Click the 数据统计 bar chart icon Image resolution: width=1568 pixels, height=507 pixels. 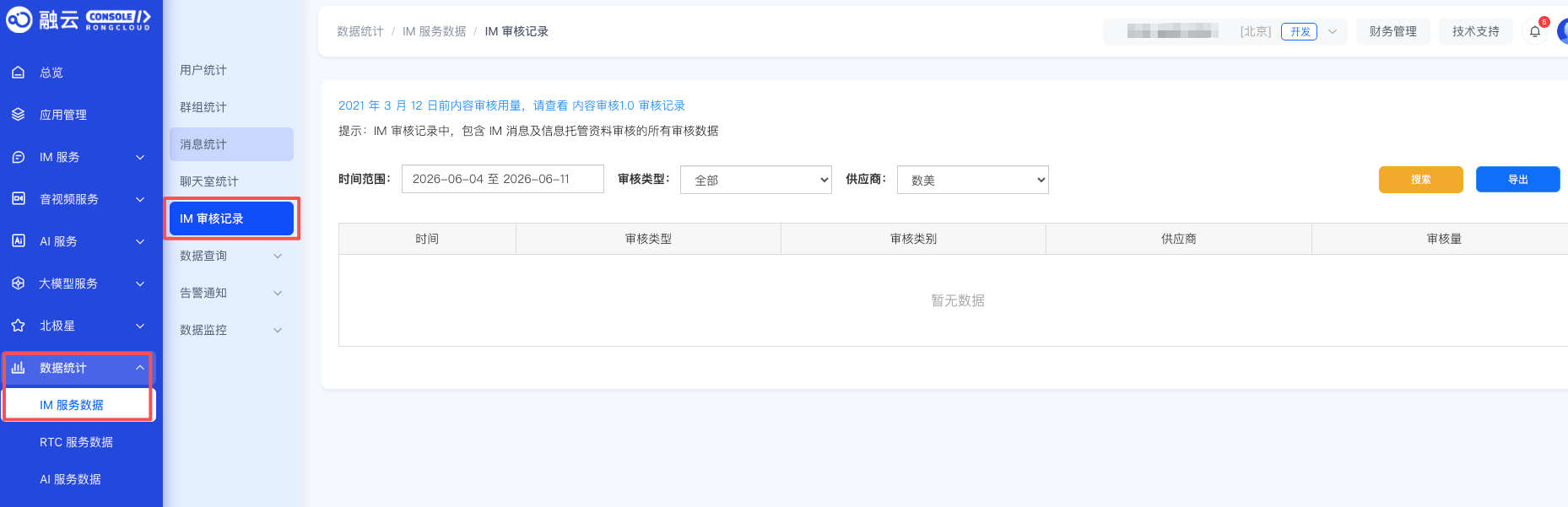click(x=18, y=368)
